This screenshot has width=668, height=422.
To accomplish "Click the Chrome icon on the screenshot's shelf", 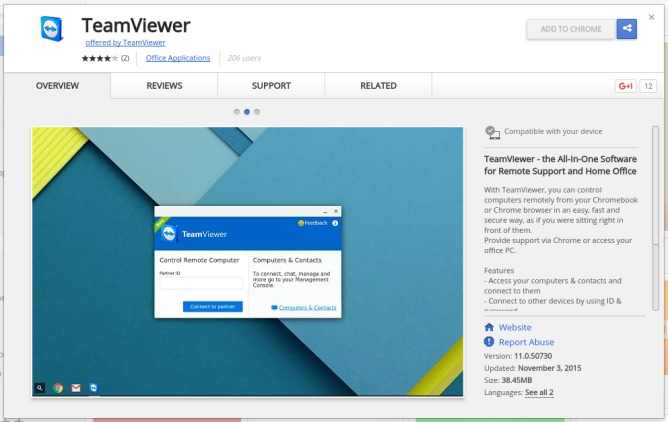I will coord(58,388).
